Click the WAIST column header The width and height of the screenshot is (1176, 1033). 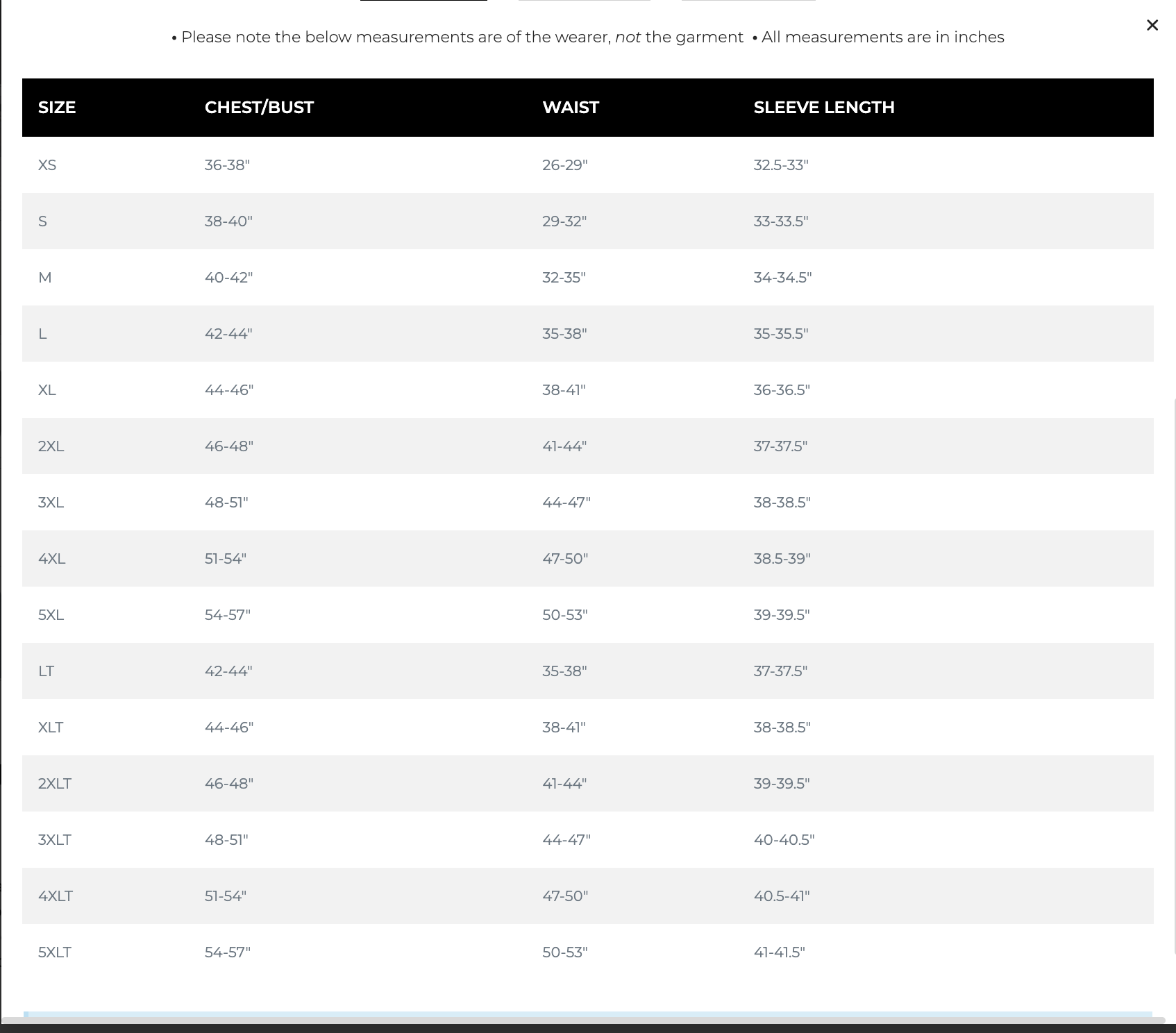[x=570, y=108]
